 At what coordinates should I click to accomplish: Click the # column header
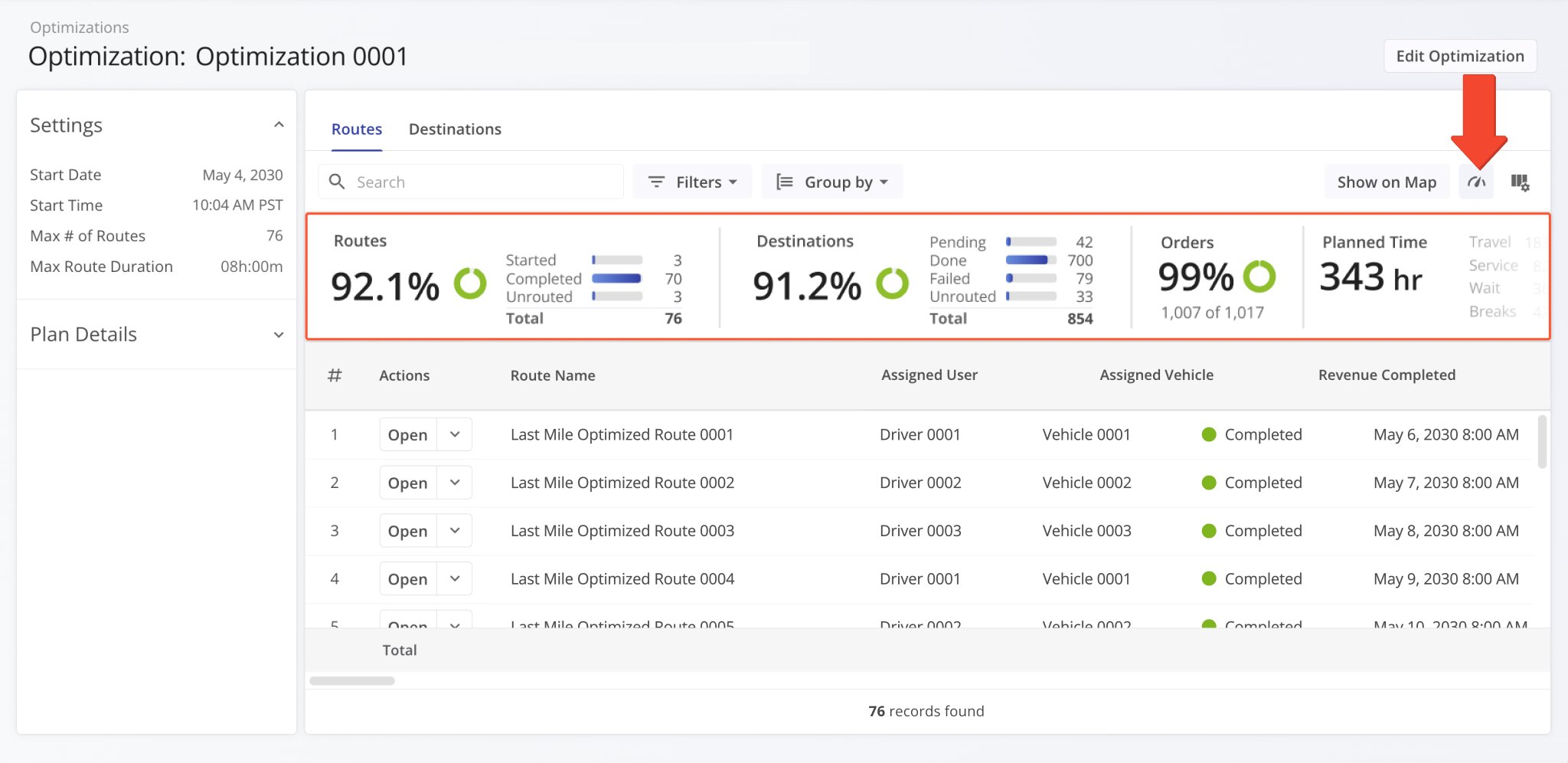click(335, 375)
